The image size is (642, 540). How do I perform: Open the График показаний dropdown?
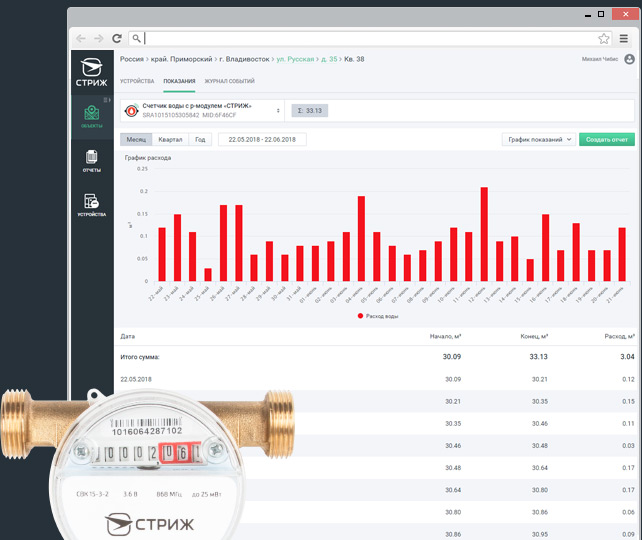click(539, 140)
